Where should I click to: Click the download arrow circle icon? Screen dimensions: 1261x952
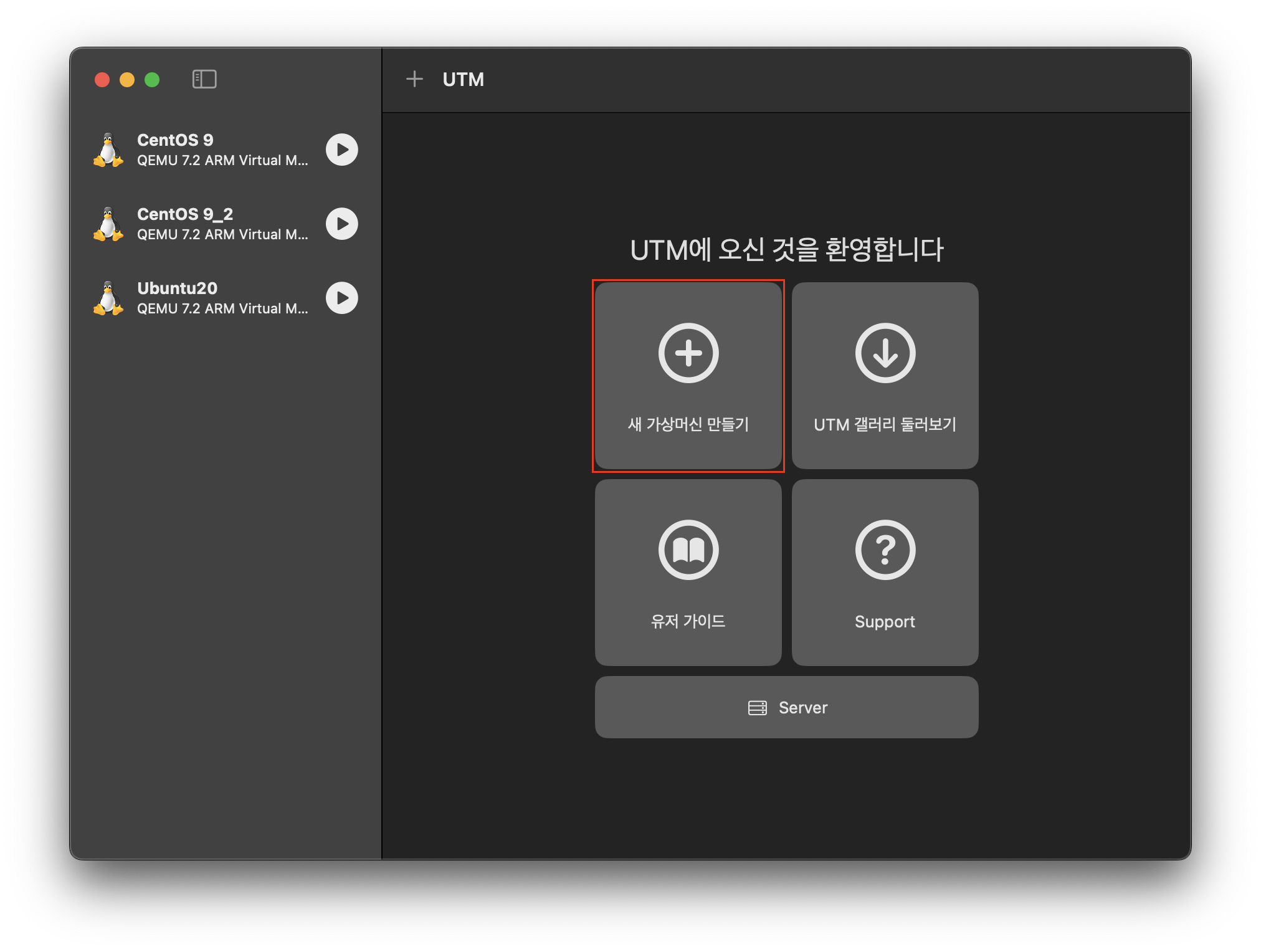(885, 353)
